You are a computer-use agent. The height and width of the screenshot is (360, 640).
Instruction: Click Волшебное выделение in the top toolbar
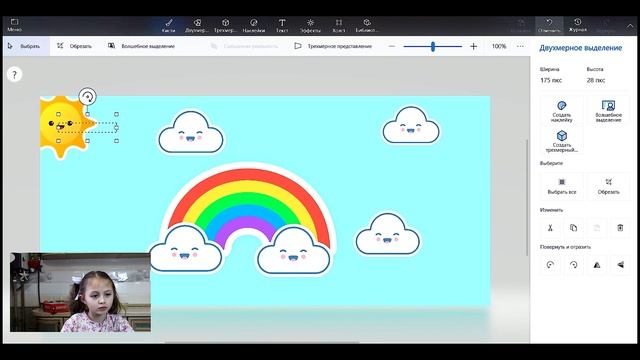(x=141, y=46)
